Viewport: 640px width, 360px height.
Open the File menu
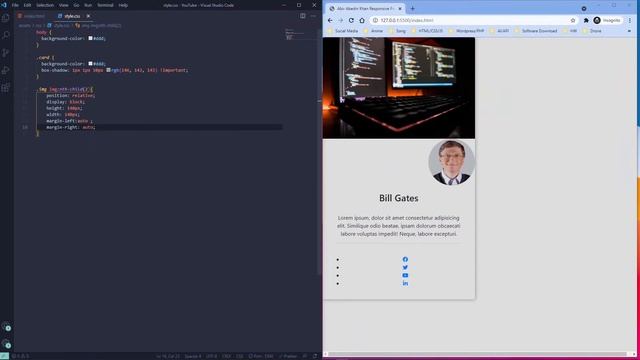(x=15, y=5)
